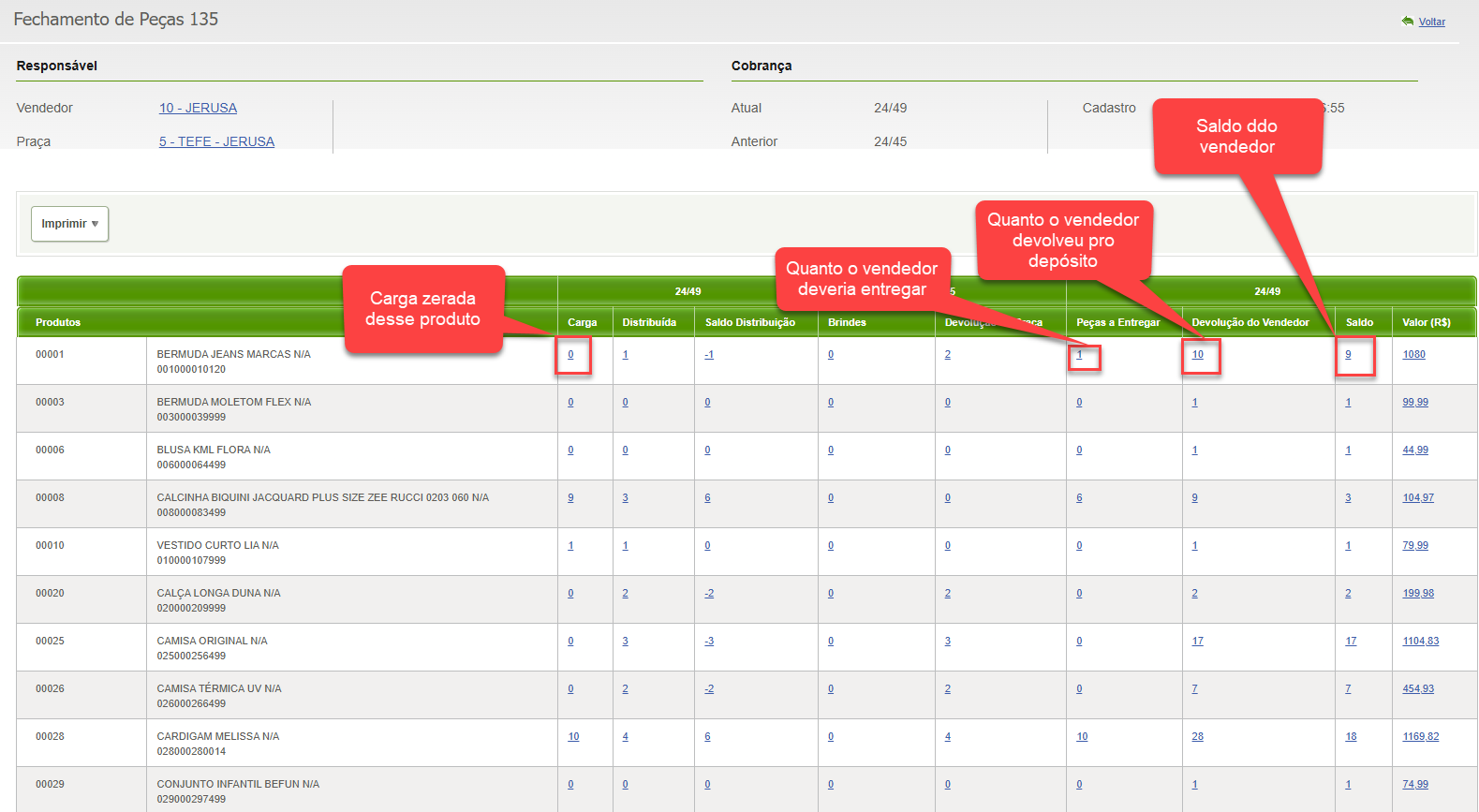Open value 454,93 for Camisa Térmica UV
Screen dimensions: 1479x812
click(1418, 688)
